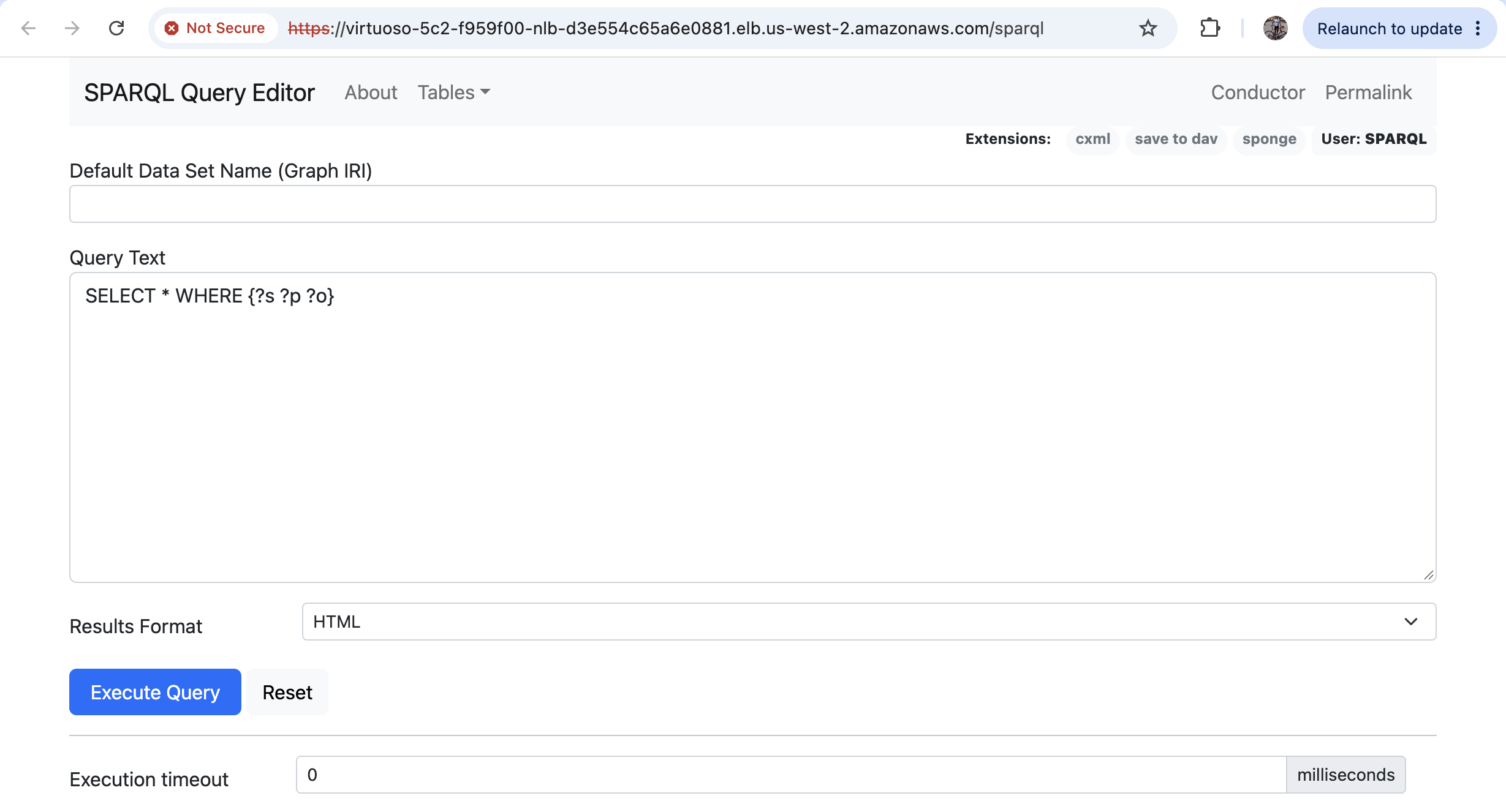Open the Chrome three-dot menu
Viewport: 1506px width, 812px height.
pos(1478,28)
